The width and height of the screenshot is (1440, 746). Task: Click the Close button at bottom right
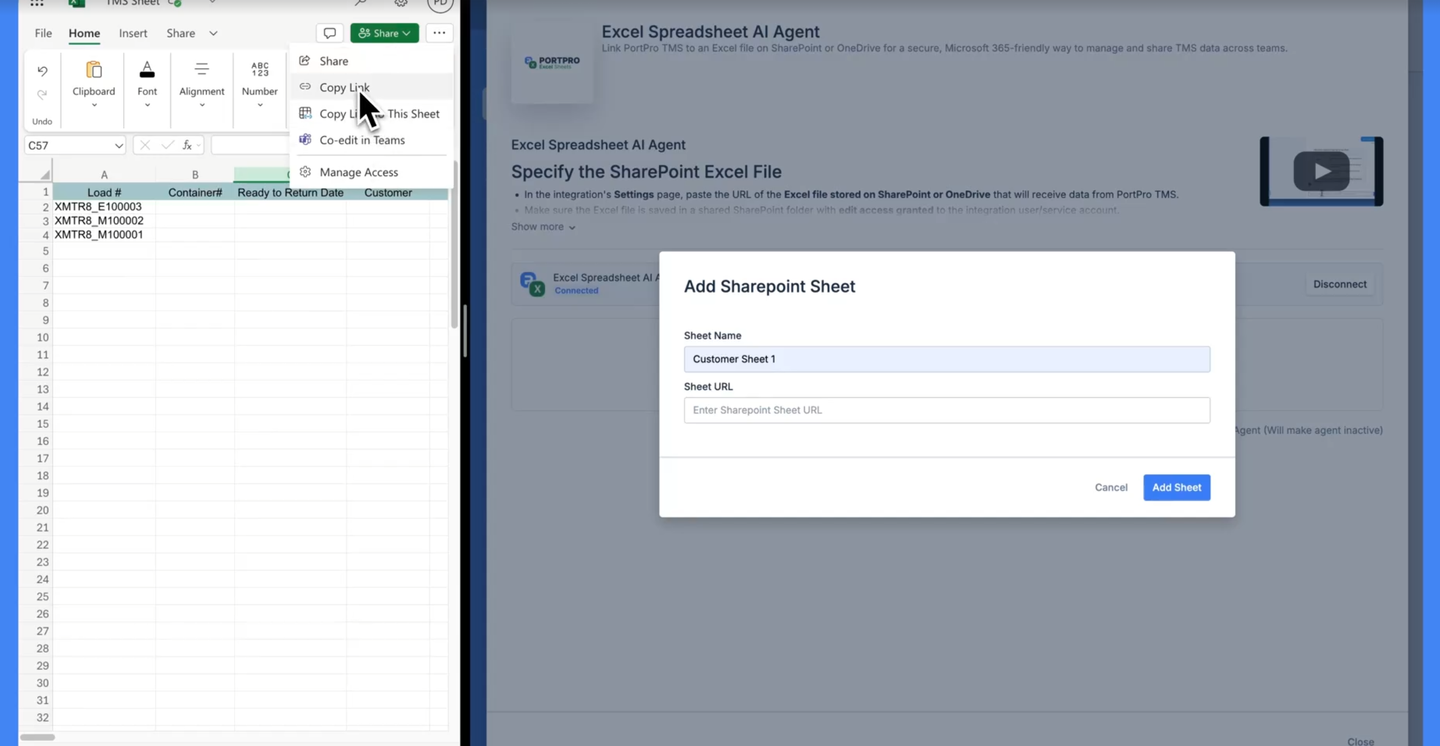pos(1360,741)
